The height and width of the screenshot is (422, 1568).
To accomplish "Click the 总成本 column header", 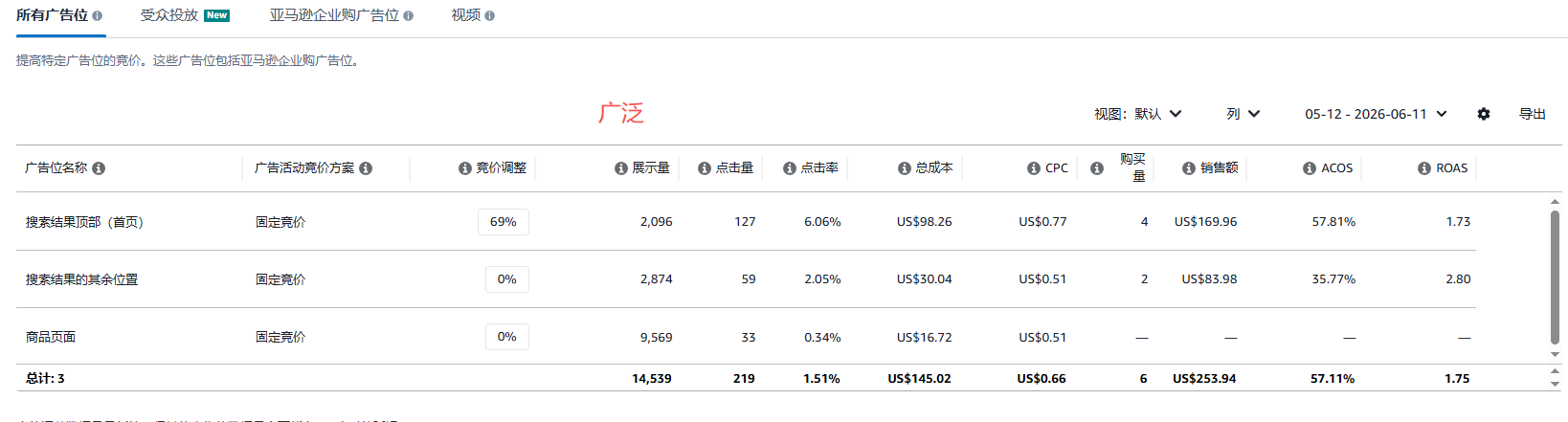I will coord(934,168).
